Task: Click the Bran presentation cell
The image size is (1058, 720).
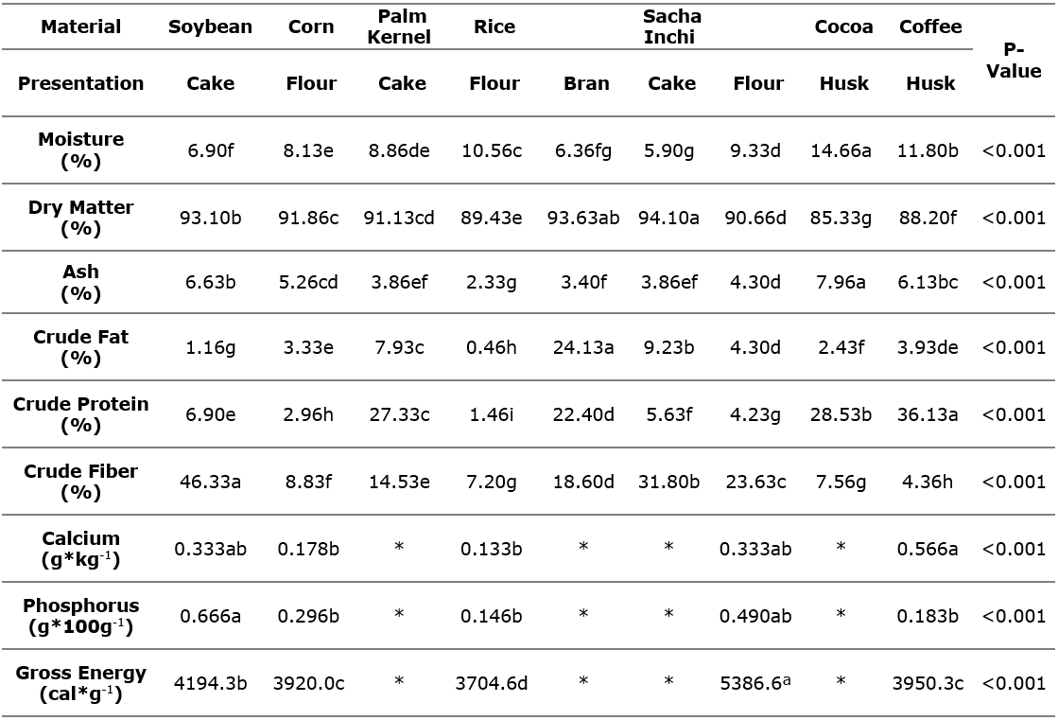Action: coord(586,84)
